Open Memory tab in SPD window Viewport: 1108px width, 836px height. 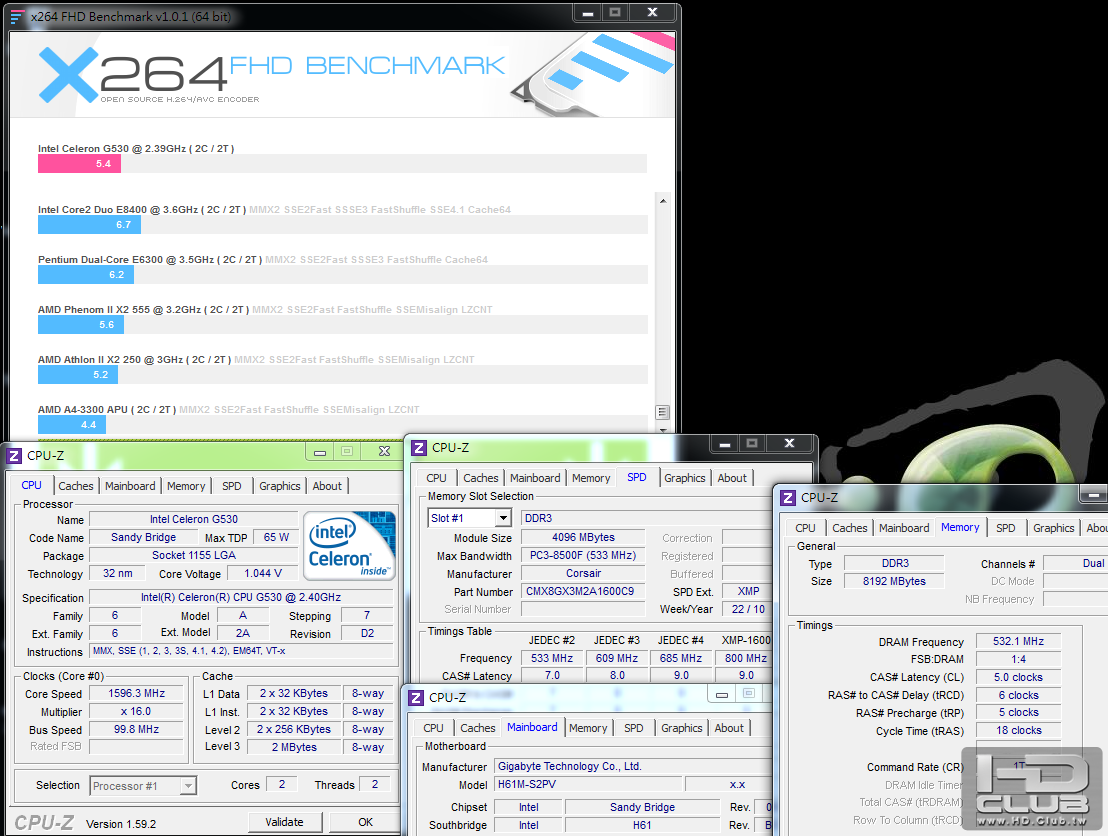(591, 478)
